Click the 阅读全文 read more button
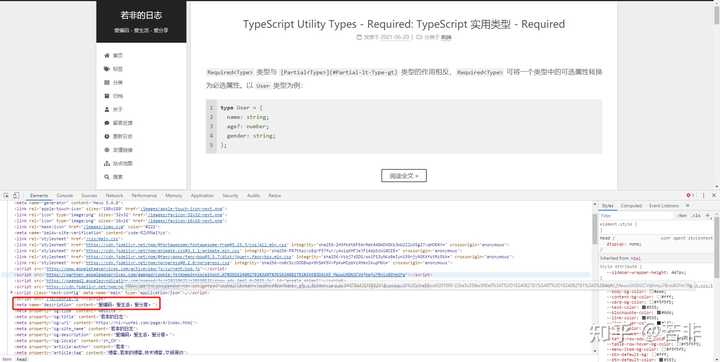The image size is (720, 362). [404, 176]
